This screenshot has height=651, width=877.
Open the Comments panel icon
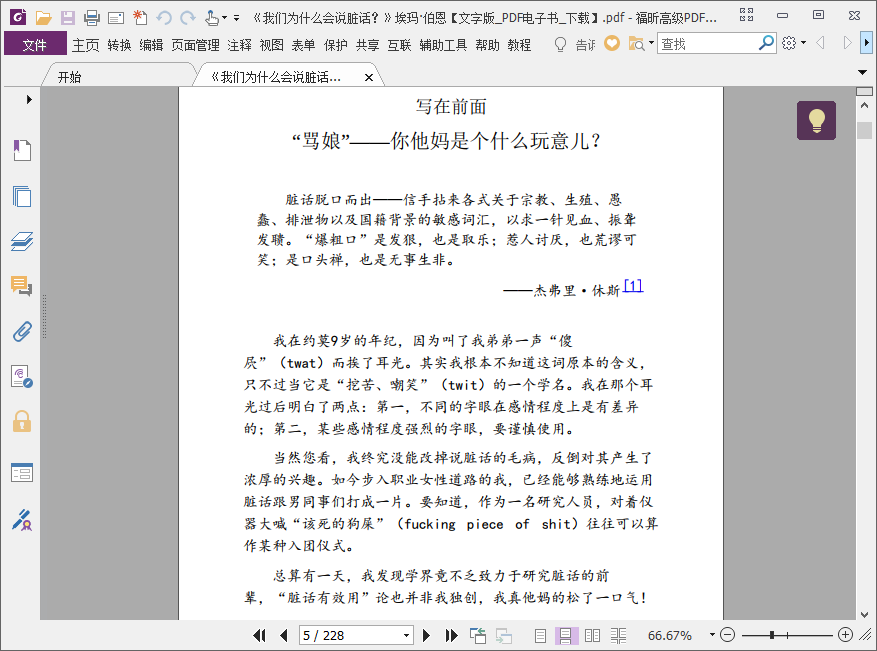point(22,286)
